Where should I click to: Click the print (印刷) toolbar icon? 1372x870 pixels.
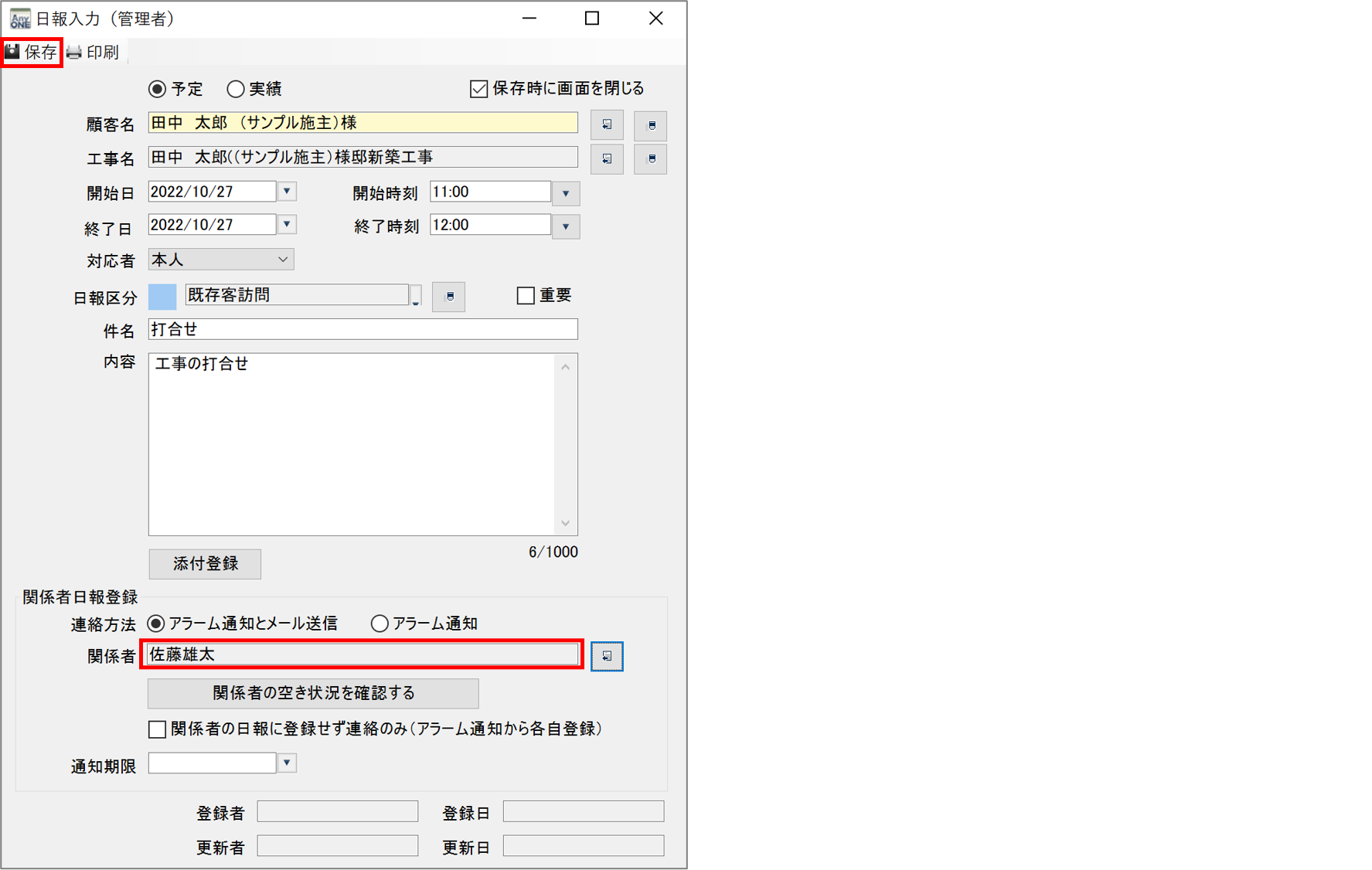74,53
